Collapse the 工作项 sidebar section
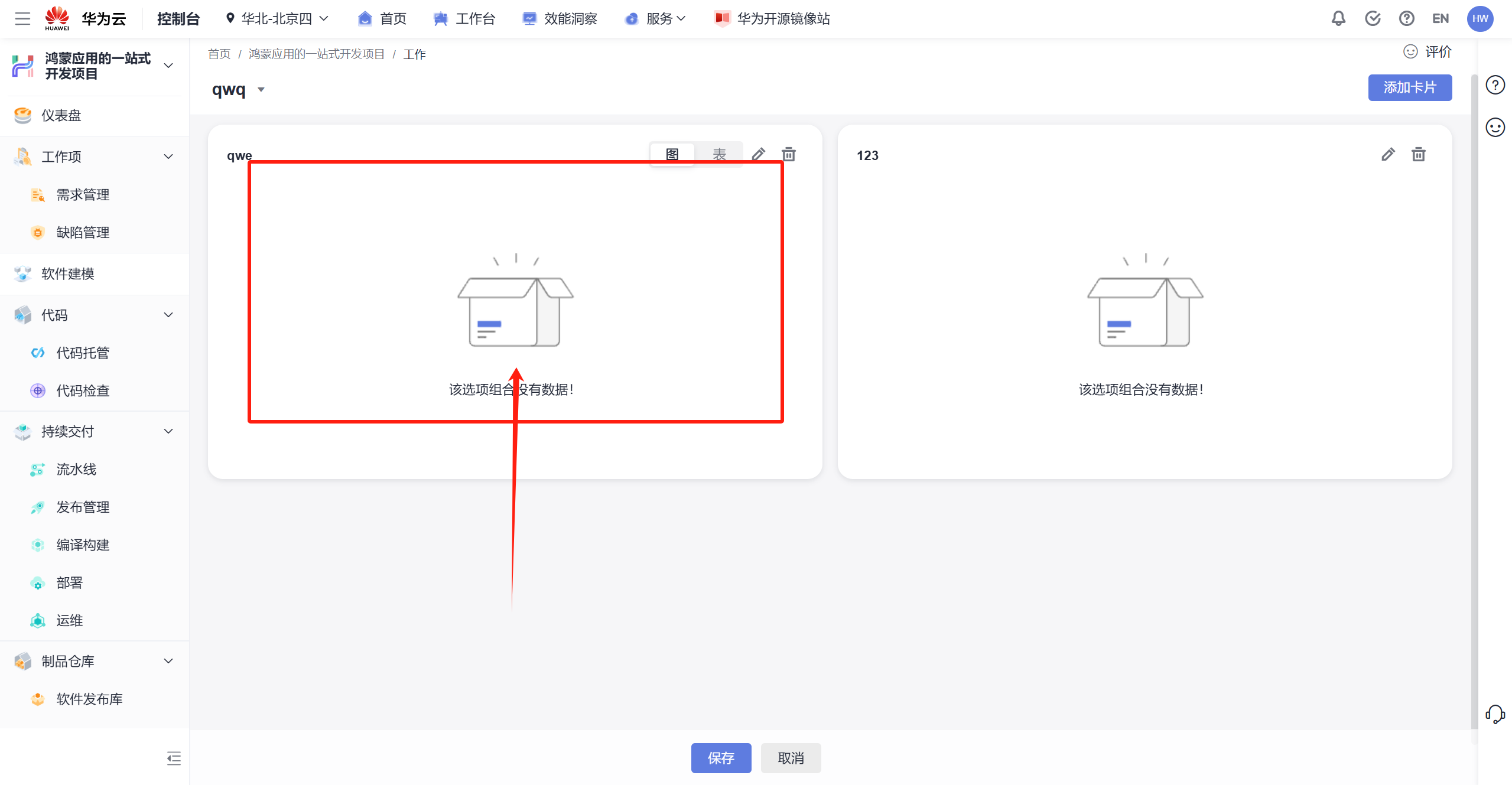1512x785 pixels. 168,157
